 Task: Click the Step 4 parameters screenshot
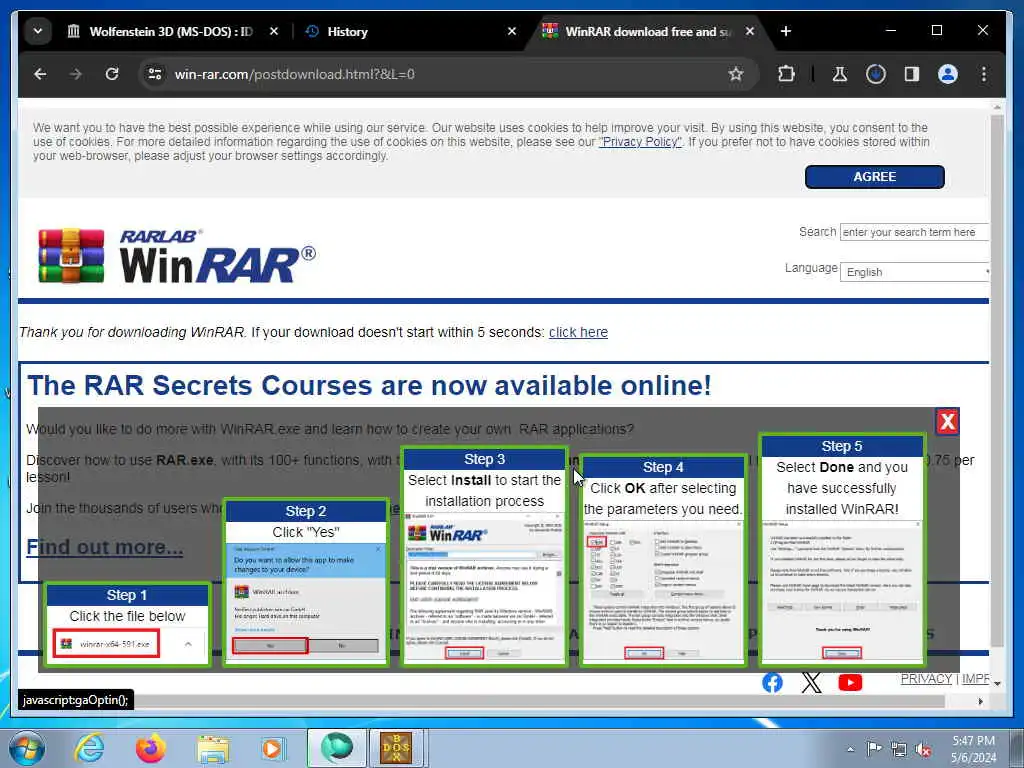coord(663,590)
